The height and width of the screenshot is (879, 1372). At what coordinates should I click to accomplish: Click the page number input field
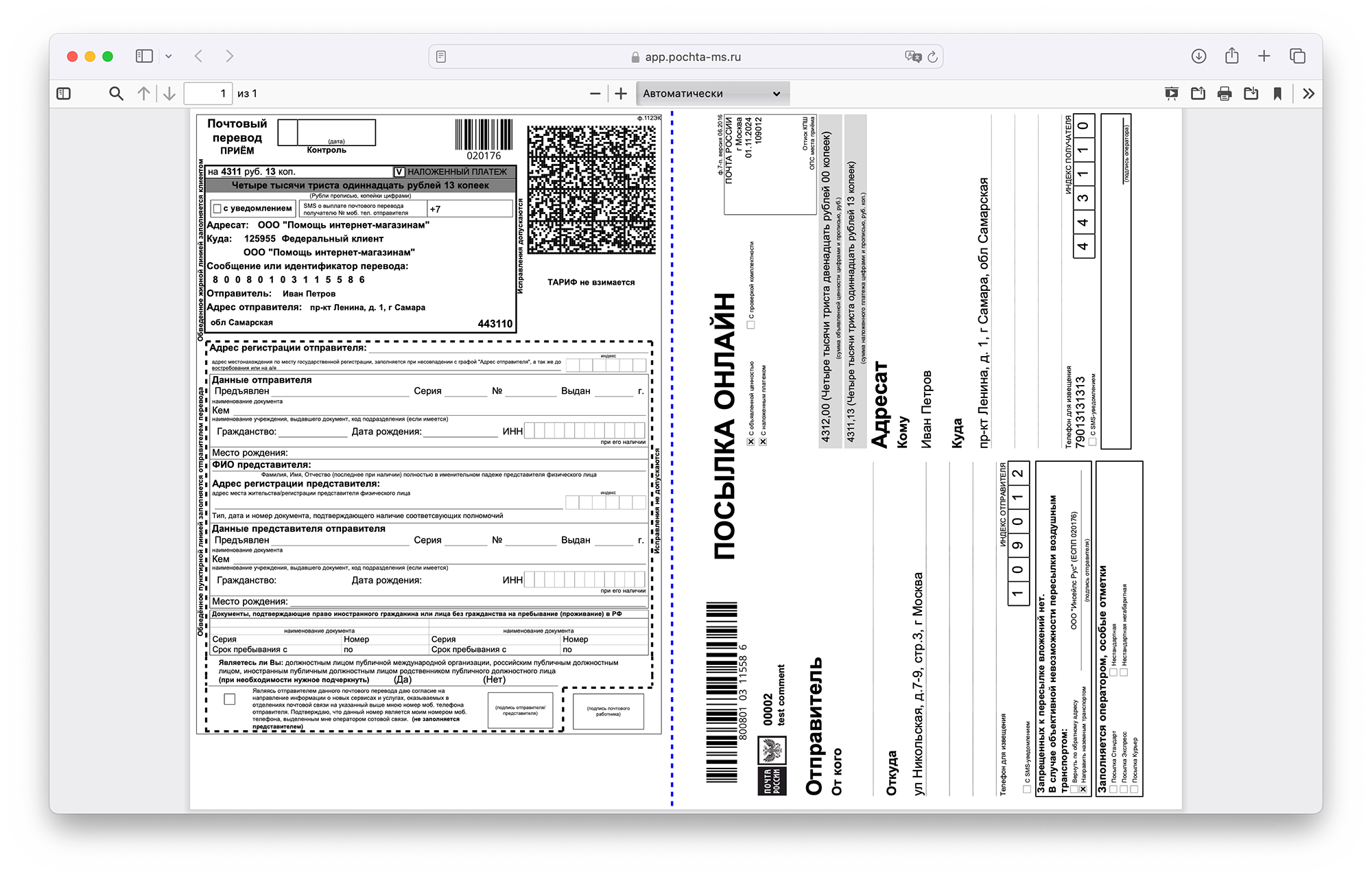pyautogui.click(x=208, y=93)
